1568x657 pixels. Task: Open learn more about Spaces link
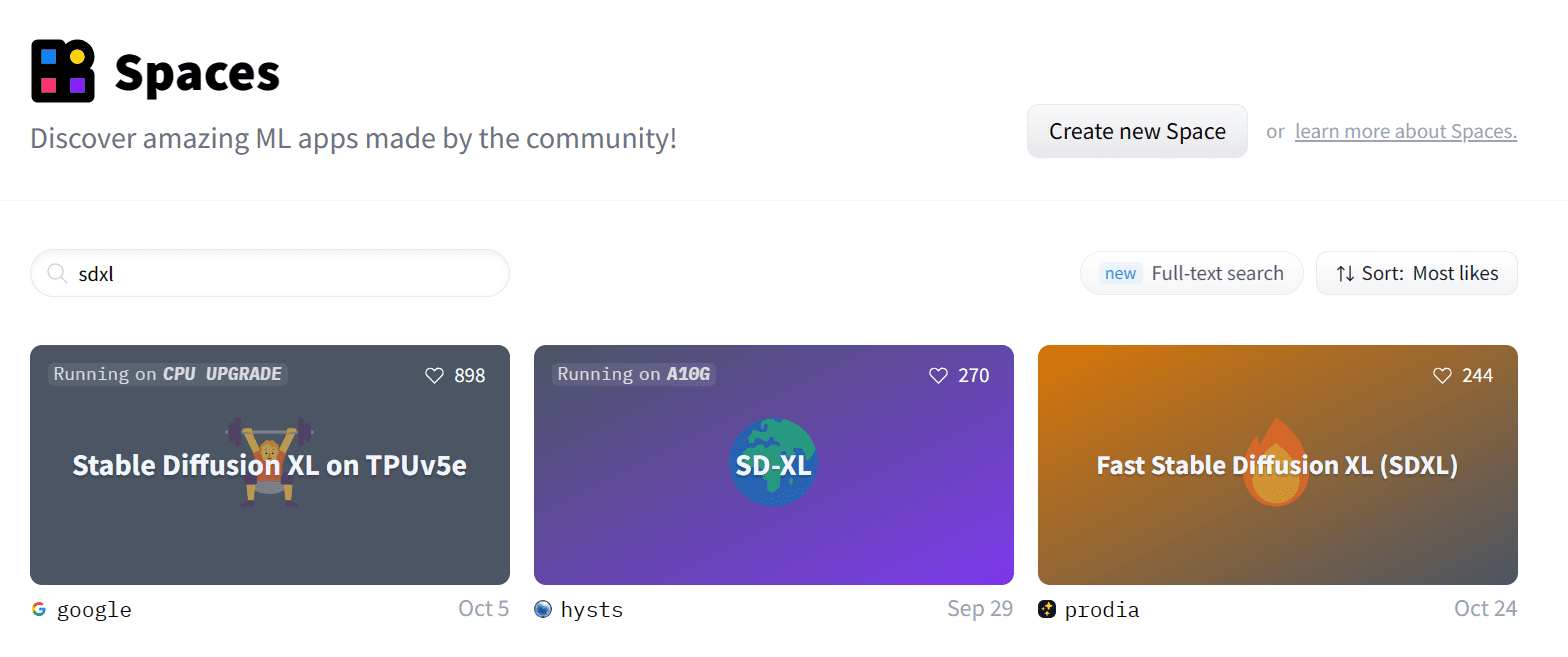[x=1406, y=131]
